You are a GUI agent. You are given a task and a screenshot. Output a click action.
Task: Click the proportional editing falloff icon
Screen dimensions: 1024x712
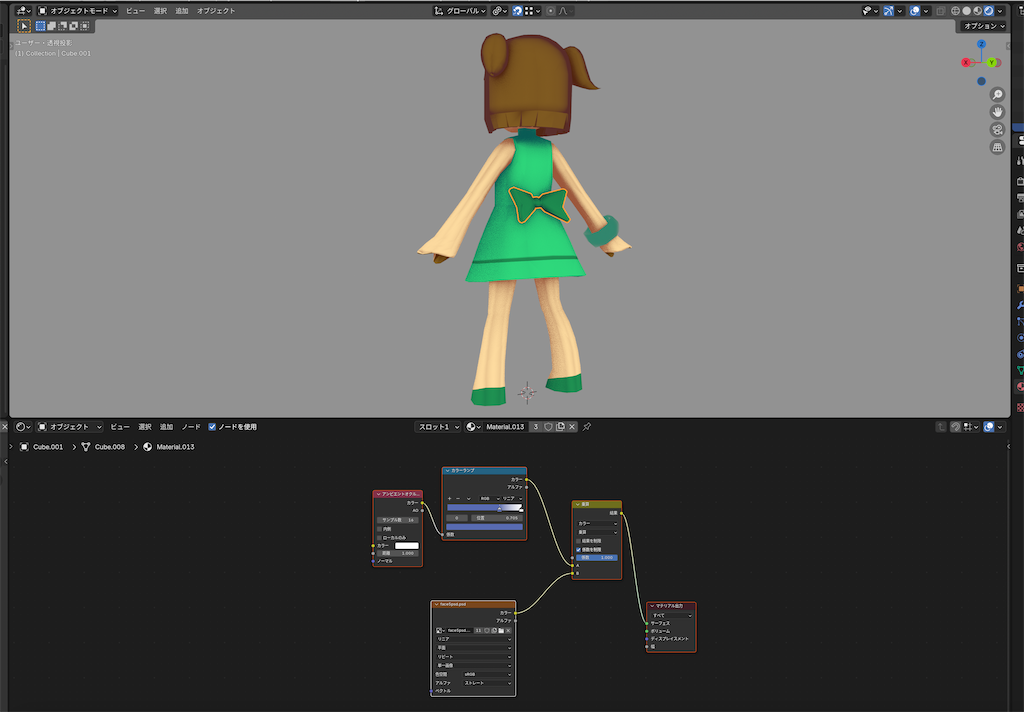[563, 10]
